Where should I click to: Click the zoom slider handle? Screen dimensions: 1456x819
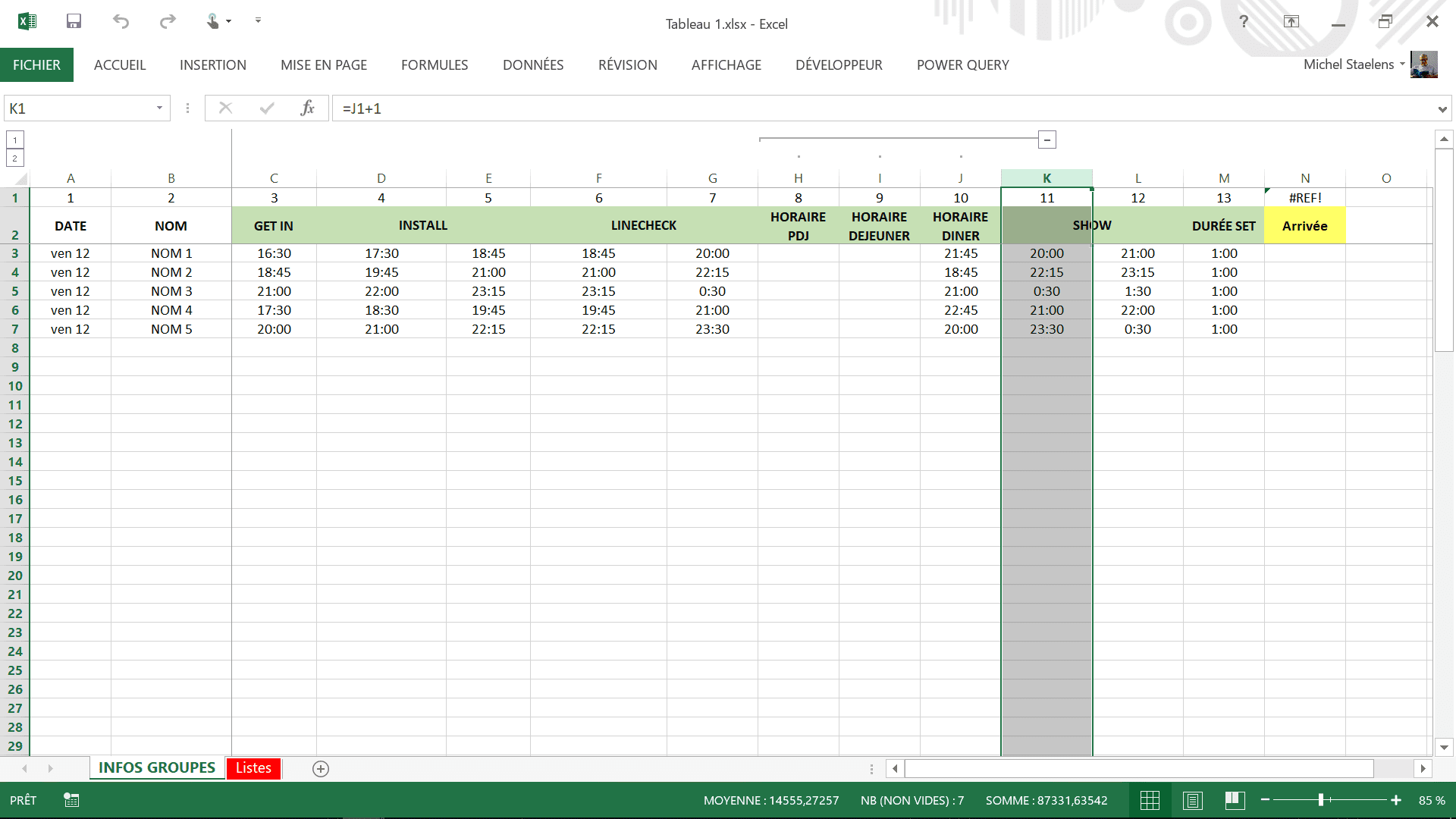click(x=1321, y=800)
